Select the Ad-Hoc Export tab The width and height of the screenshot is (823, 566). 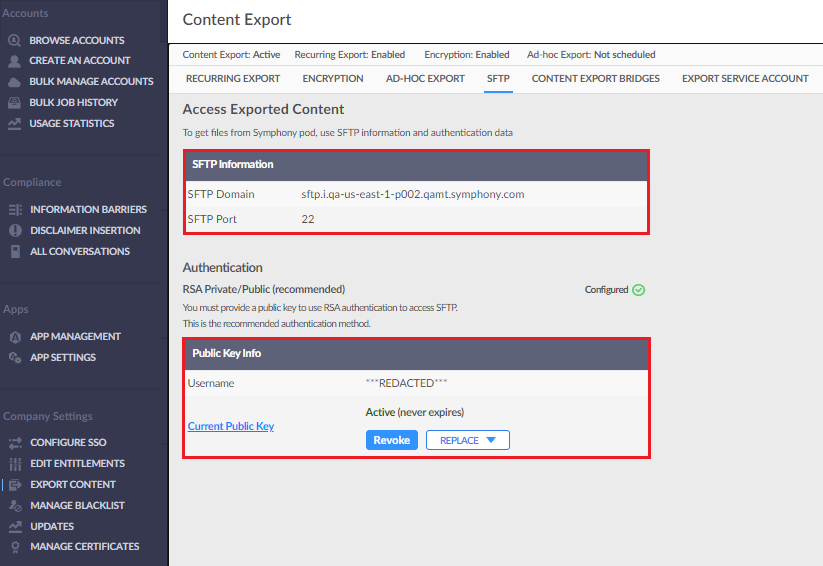click(x=425, y=78)
